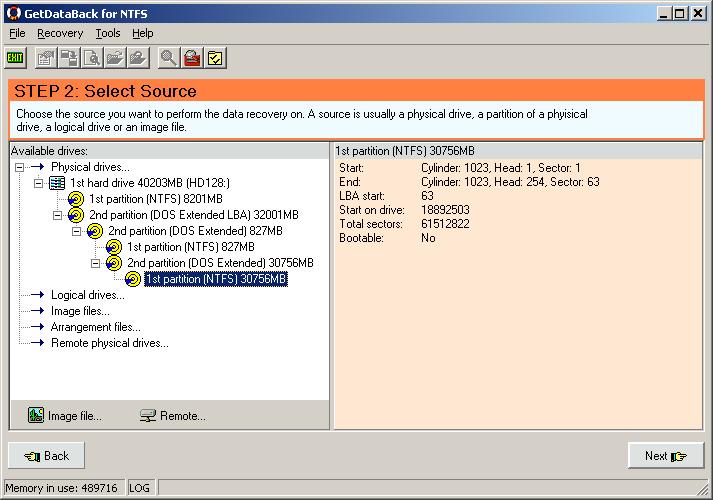Click the partition icon beside NTFS 8201MB
Viewport: 713px width, 500px height.
coord(76,199)
